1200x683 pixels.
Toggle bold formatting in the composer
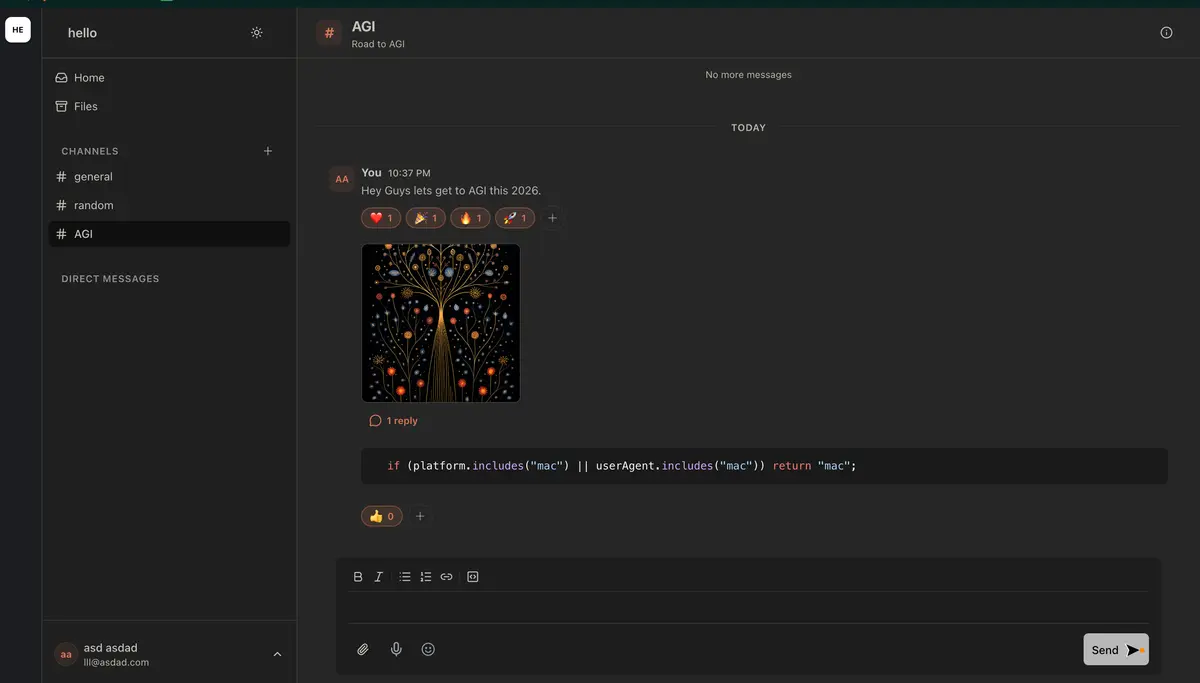coord(357,576)
